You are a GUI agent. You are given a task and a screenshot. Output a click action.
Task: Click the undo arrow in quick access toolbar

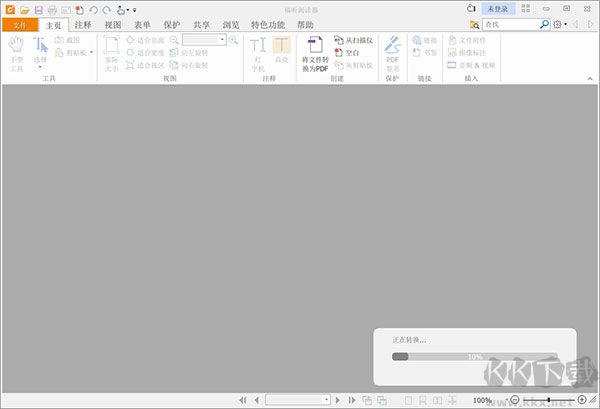[x=92, y=9]
